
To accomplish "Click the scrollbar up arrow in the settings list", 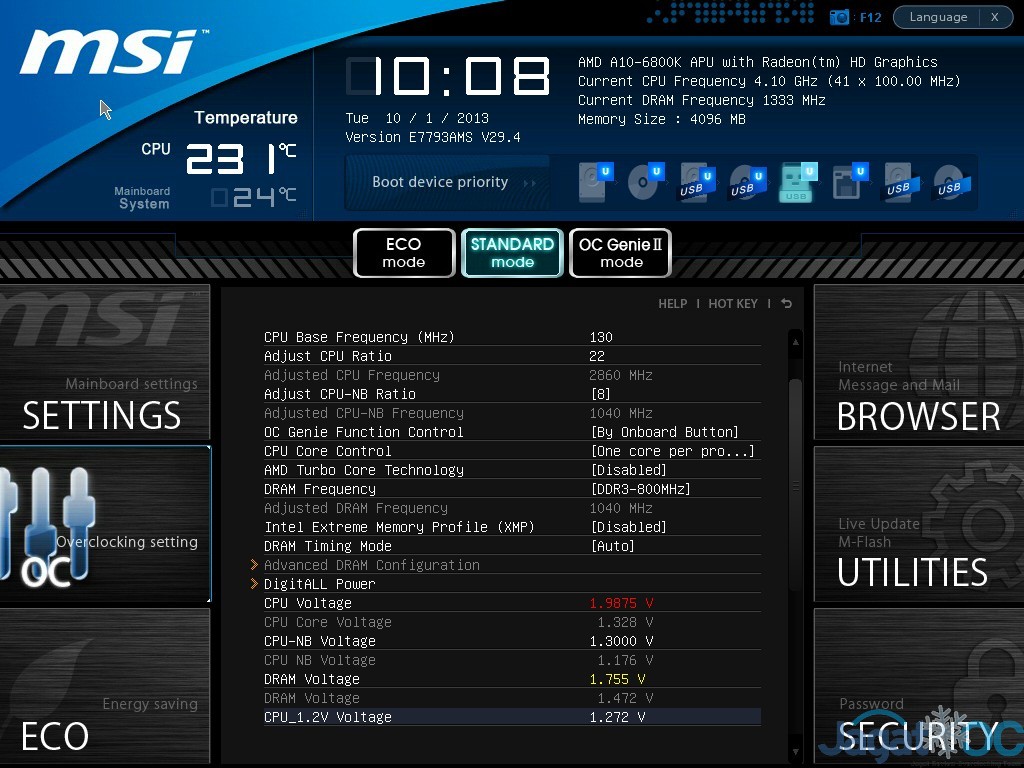I will pyautogui.click(x=795, y=342).
